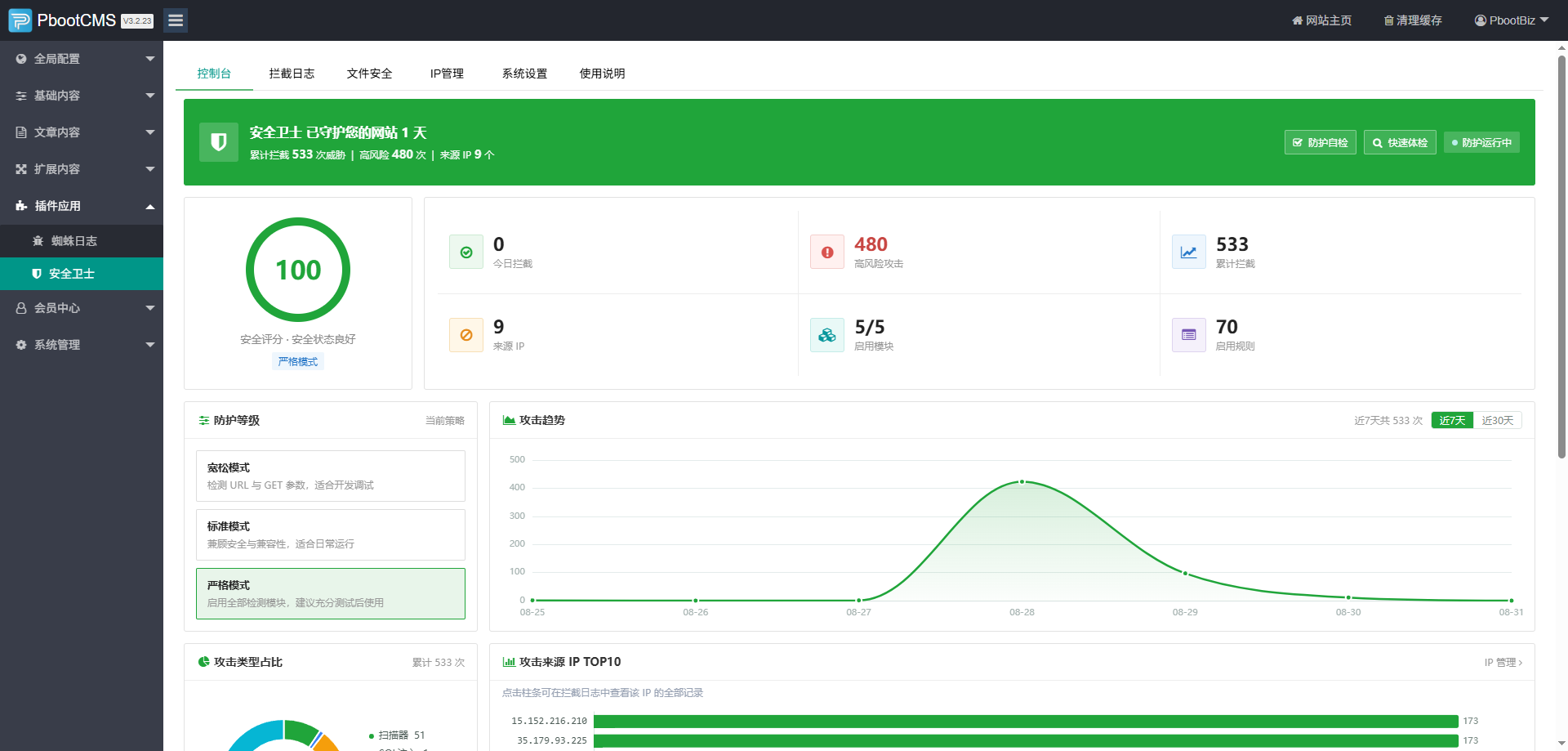Click the 系统管理 gear icon
Image resolution: width=1568 pixels, height=751 pixels.
tap(21, 345)
